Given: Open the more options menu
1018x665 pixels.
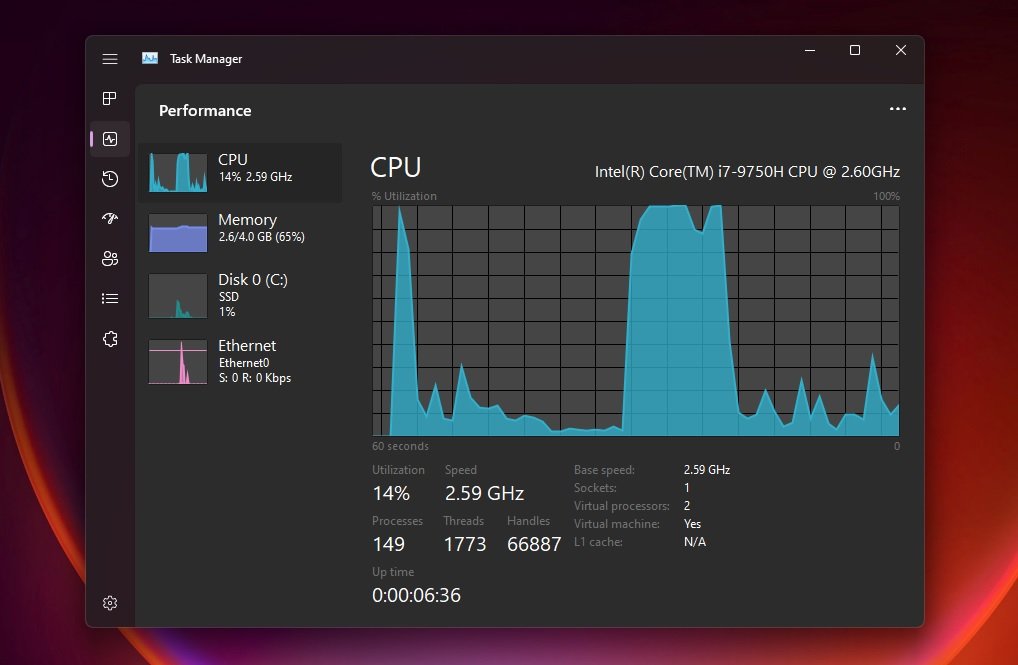Looking at the screenshot, I should 897,109.
